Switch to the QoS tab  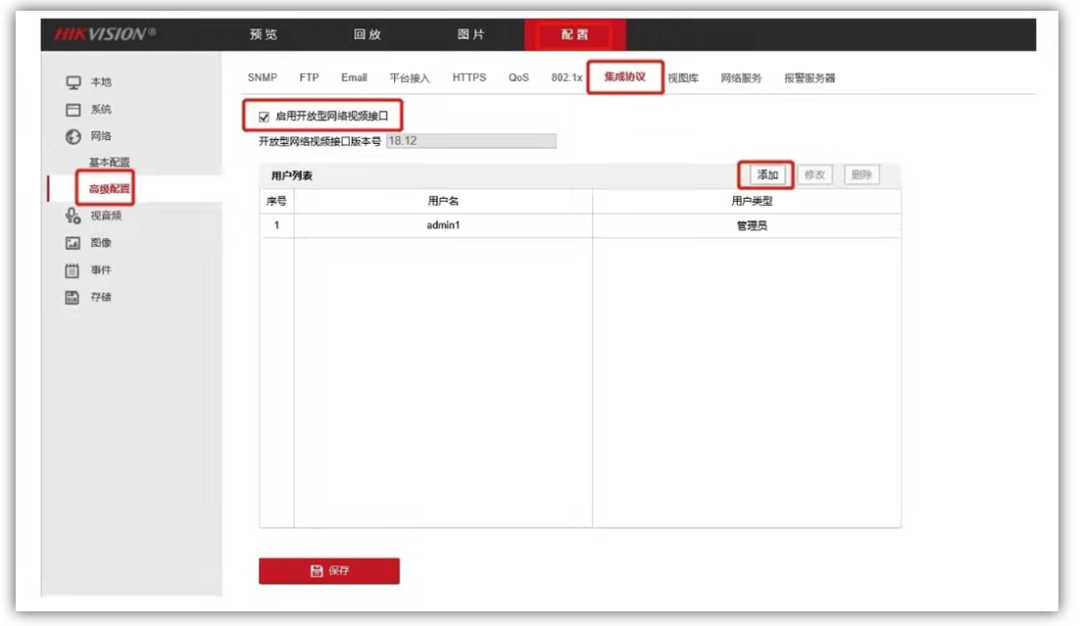[x=519, y=77]
